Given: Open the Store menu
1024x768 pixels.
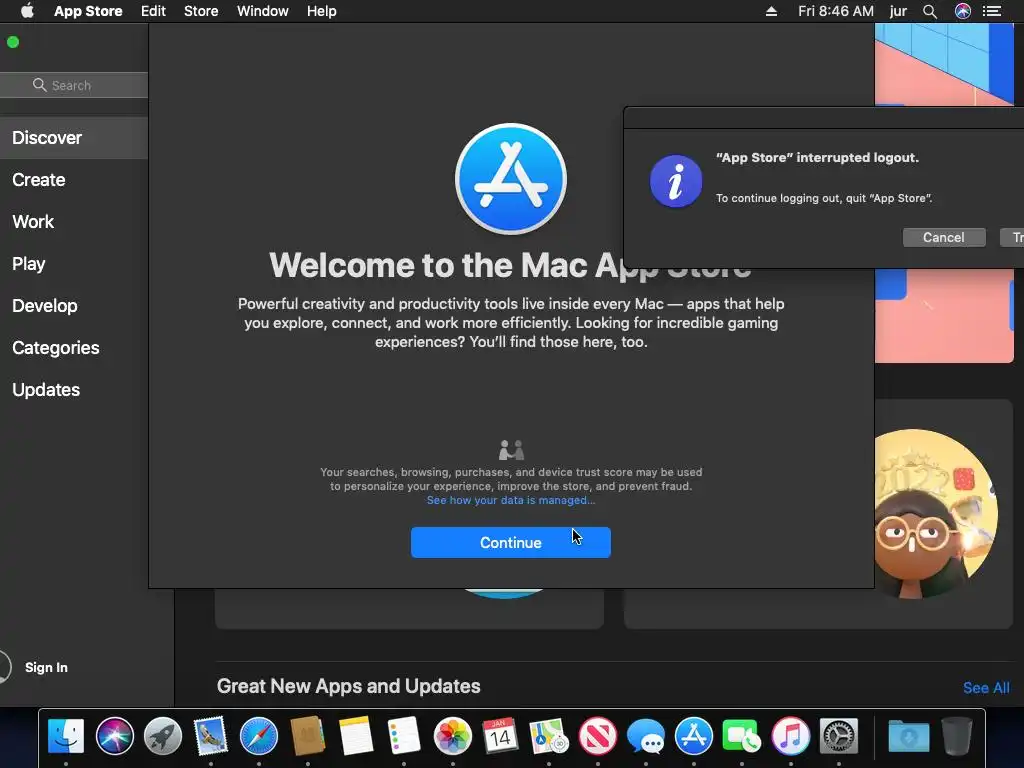Looking at the screenshot, I should click(201, 11).
